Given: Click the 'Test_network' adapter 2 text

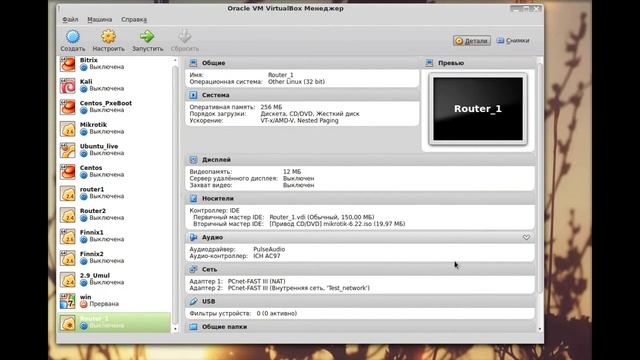Looking at the screenshot, I should [299, 288].
